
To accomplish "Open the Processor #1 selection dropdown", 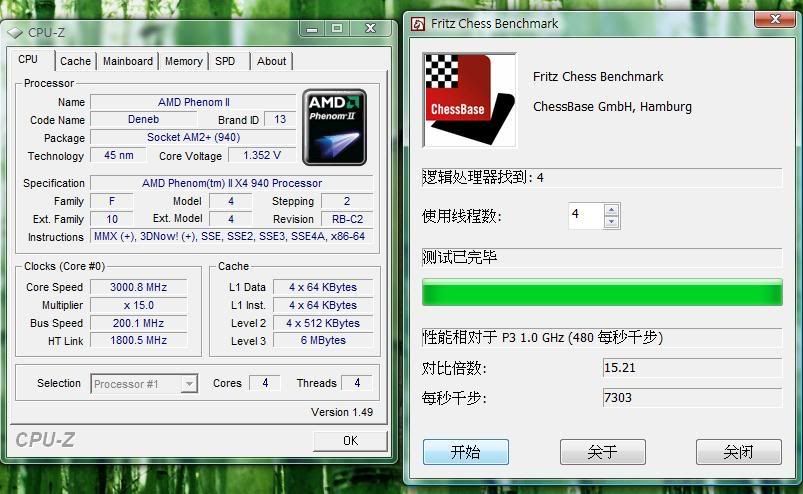I will 189,383.
